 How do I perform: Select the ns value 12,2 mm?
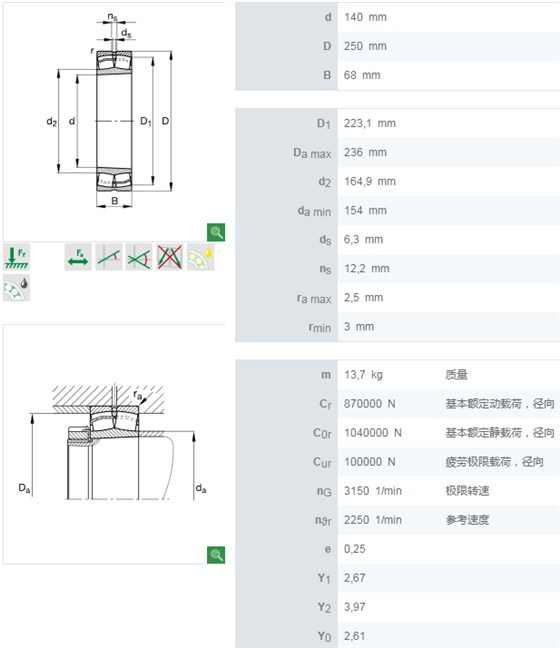pos(367,268)
